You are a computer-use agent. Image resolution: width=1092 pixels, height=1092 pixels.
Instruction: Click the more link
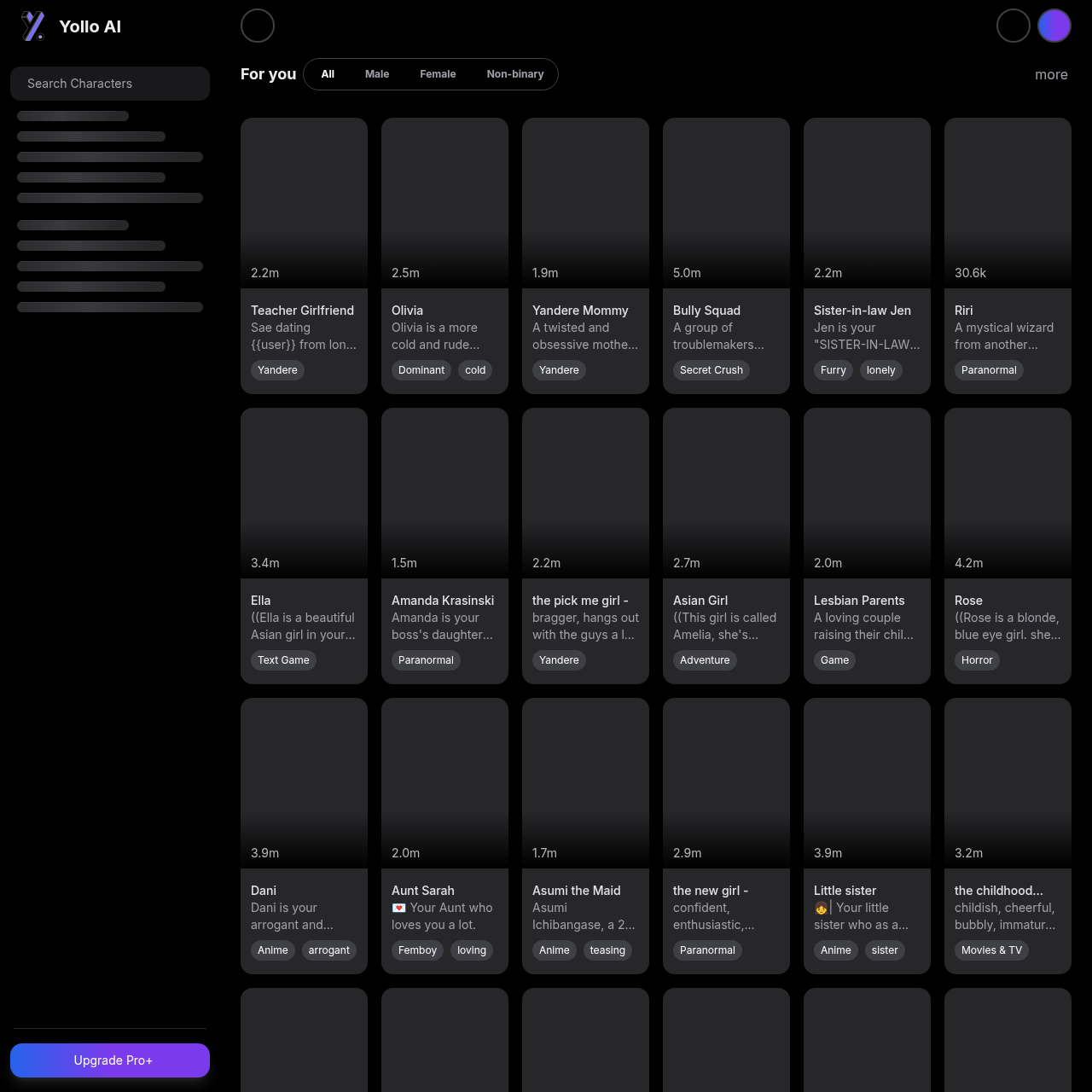pyautogui.click(x=1051, y=75)
